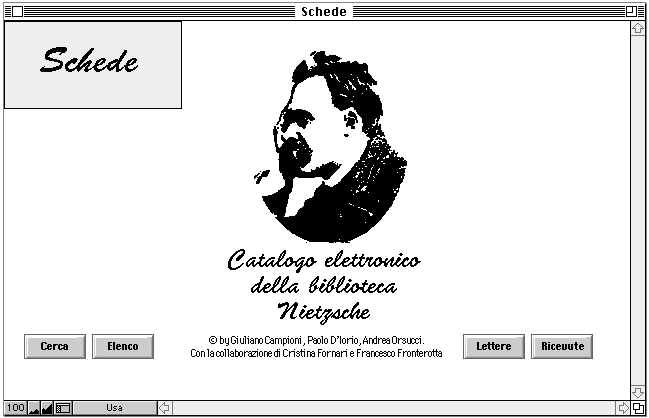Click the 'Nietzsche' script title line
This screenshot has height=418, width=649.
324,311
